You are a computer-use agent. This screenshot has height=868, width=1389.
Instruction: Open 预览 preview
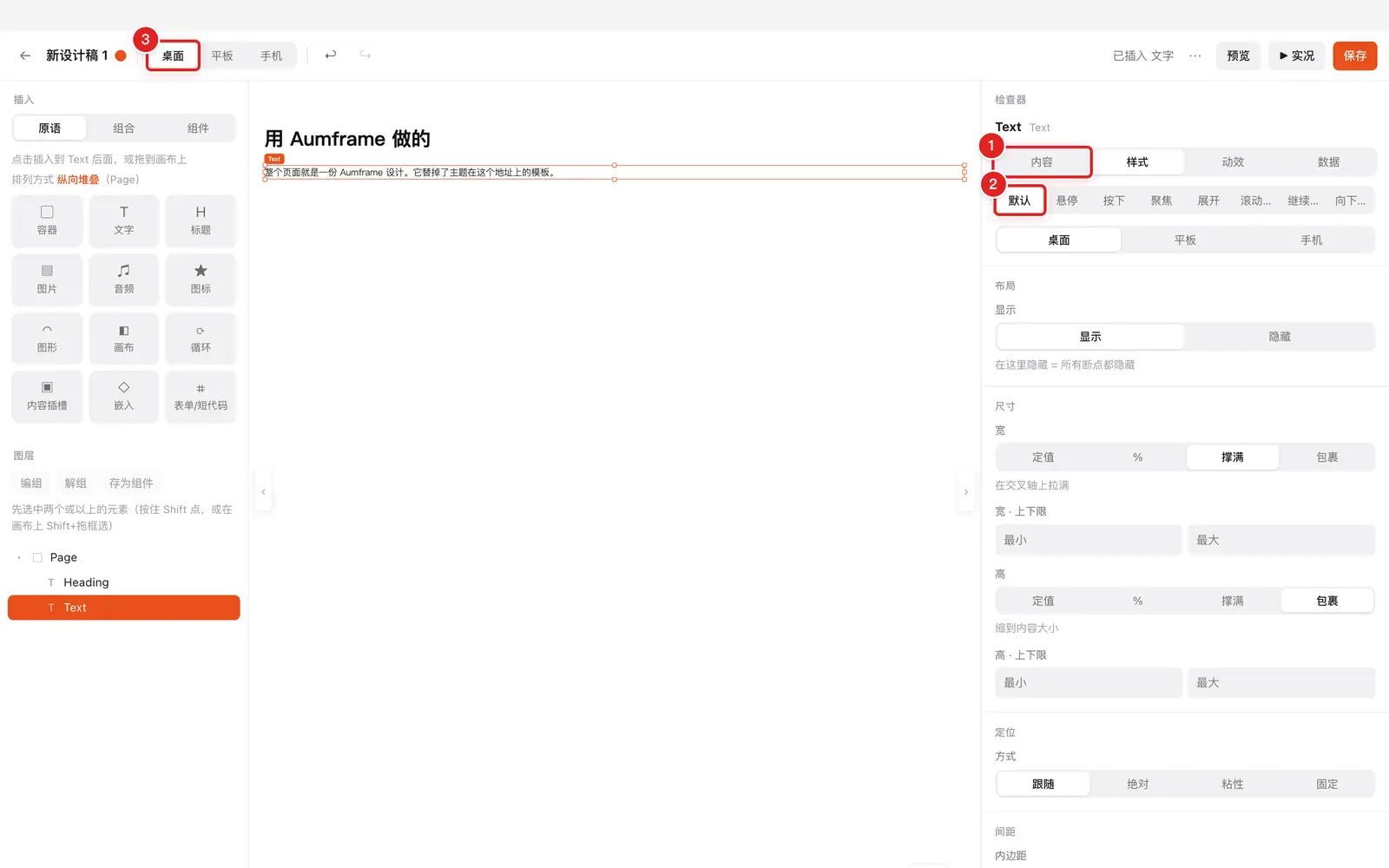coord(1238,56)
